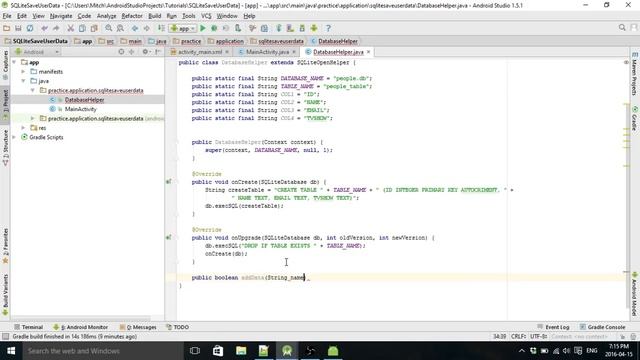Open the VCS menu
640x360 pixels.
coord(206,16)
